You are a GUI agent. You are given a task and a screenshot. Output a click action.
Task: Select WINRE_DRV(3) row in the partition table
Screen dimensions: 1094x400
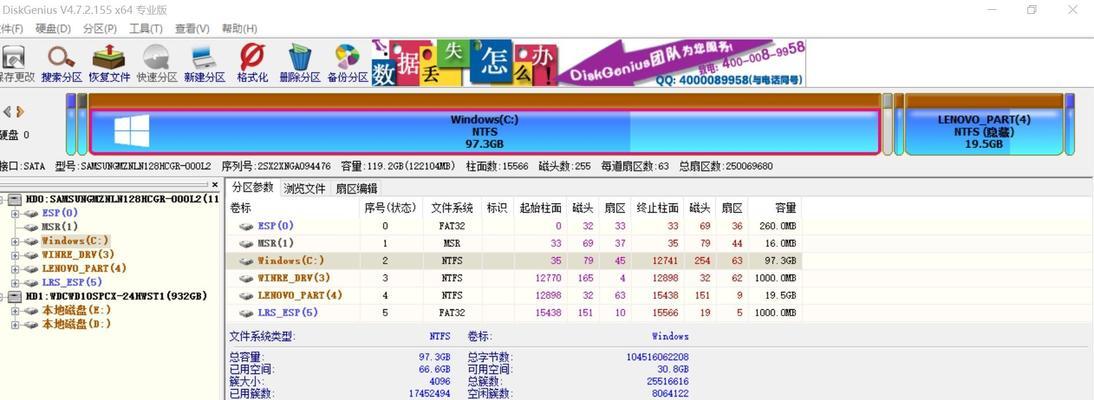tap(515, 278)
